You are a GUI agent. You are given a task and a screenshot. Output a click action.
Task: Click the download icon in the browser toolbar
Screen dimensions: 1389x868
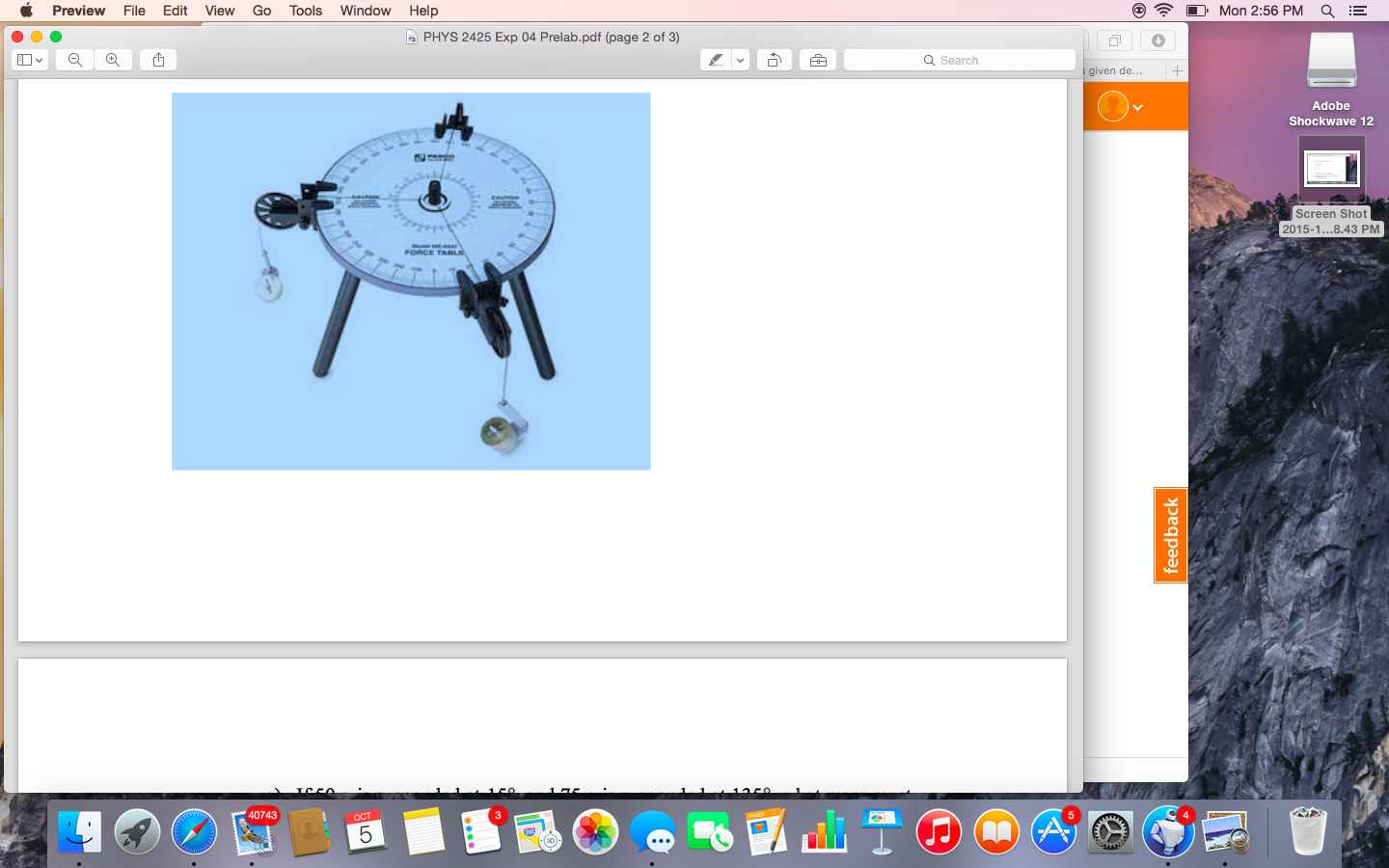(1157, 41)
